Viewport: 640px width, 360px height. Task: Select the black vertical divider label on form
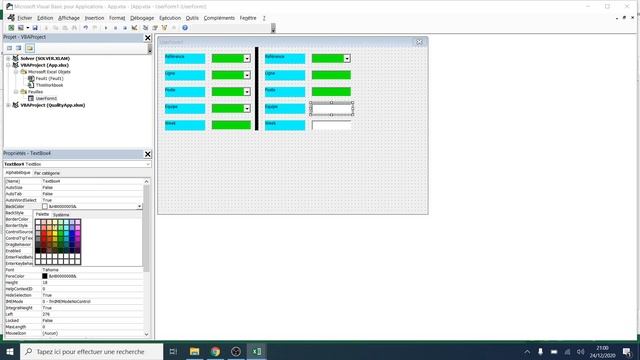(257, 89)
